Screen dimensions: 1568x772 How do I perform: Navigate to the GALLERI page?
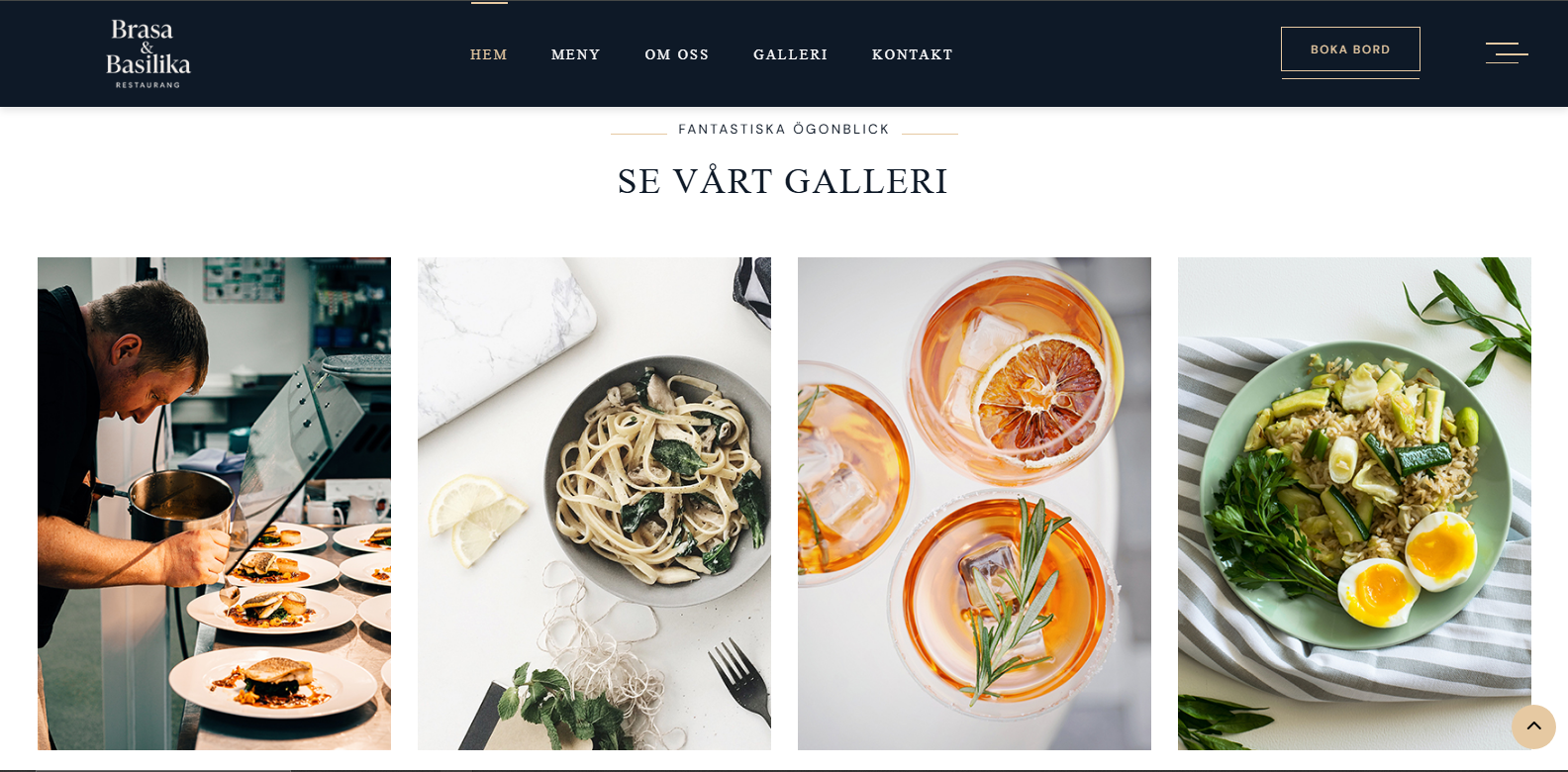(790, 54)
